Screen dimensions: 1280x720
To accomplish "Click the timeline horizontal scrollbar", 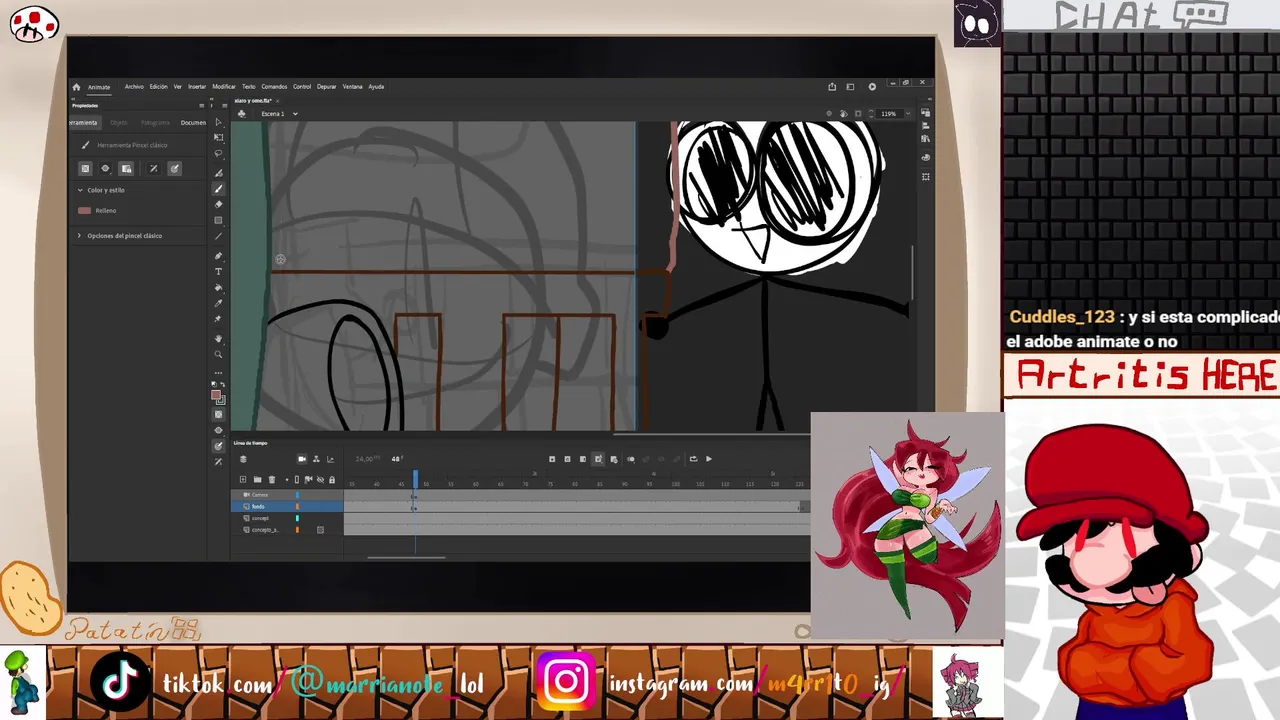I will pos(406,557).
